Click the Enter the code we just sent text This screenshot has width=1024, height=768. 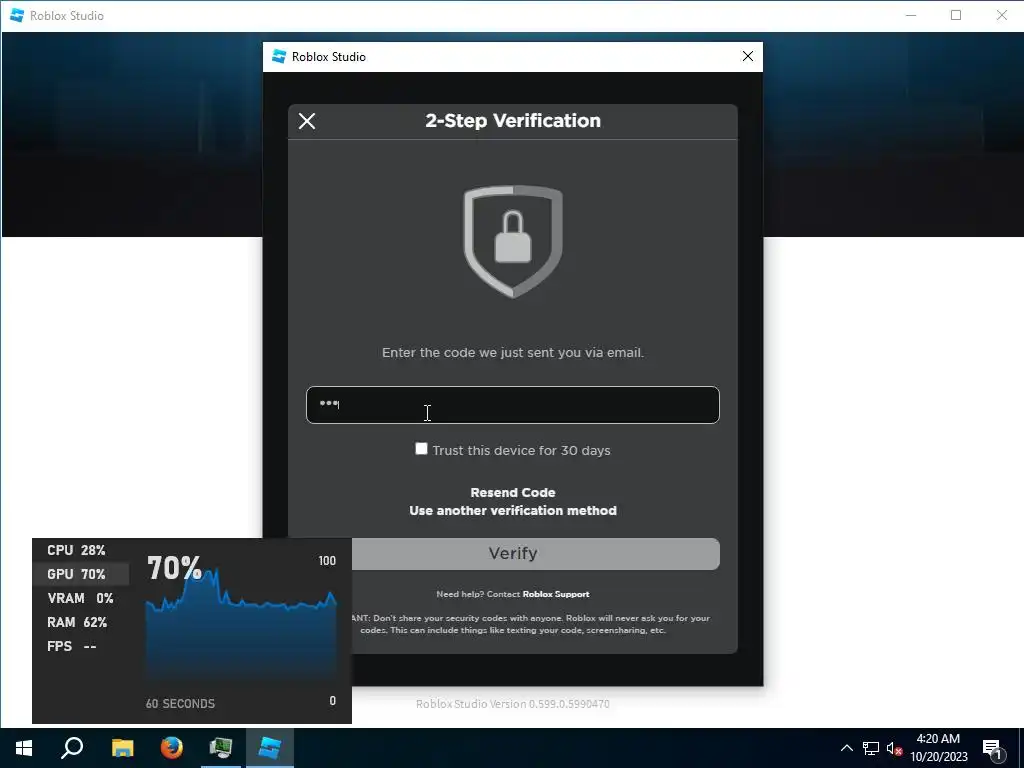tap(513, 353)
